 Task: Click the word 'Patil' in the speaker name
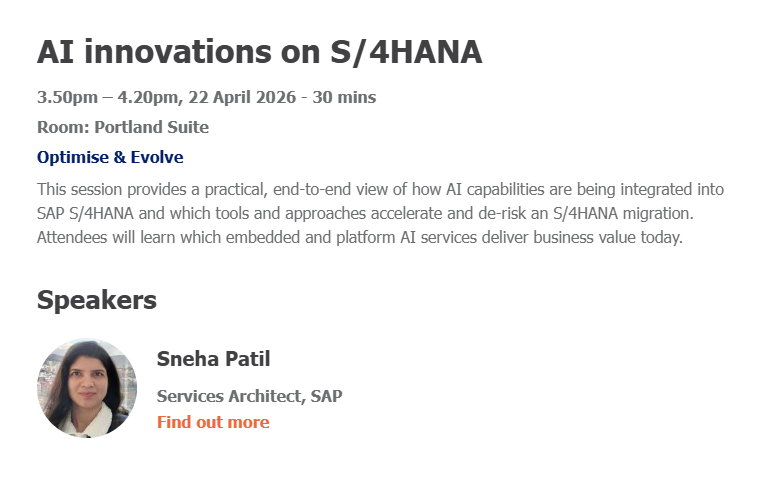tap(248, 359)
